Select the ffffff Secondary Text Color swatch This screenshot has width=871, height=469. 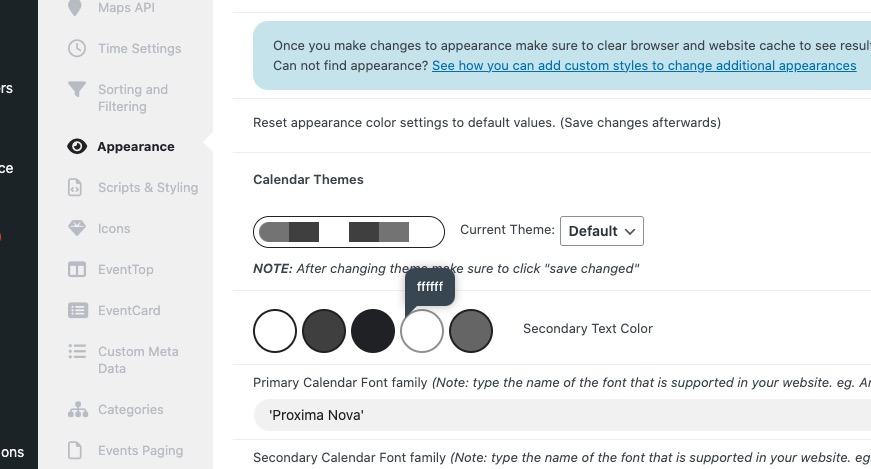422,331
